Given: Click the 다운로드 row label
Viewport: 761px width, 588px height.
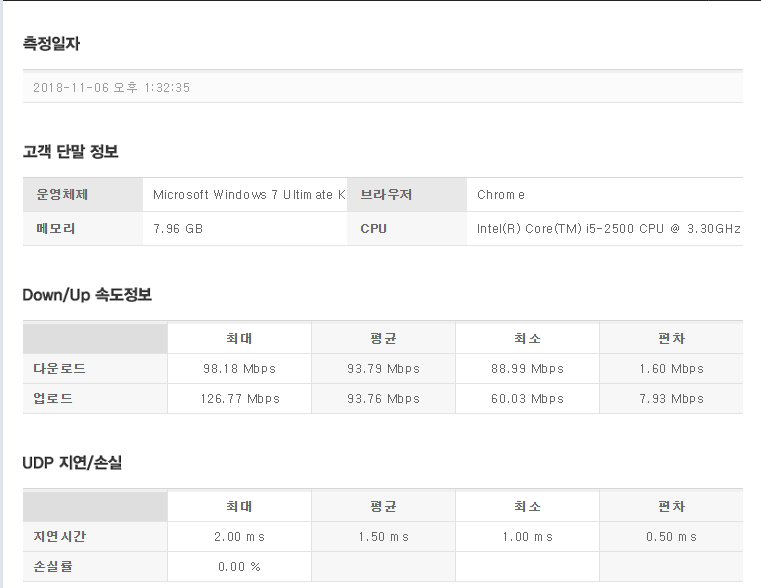Looking at the screenshot, I should pos(59,369).
